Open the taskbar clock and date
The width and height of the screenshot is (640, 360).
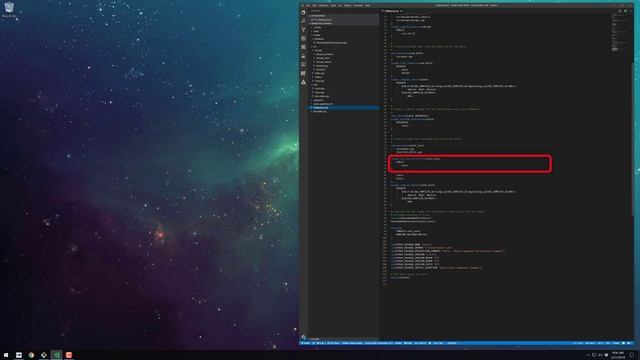click(x=618, y=355)
